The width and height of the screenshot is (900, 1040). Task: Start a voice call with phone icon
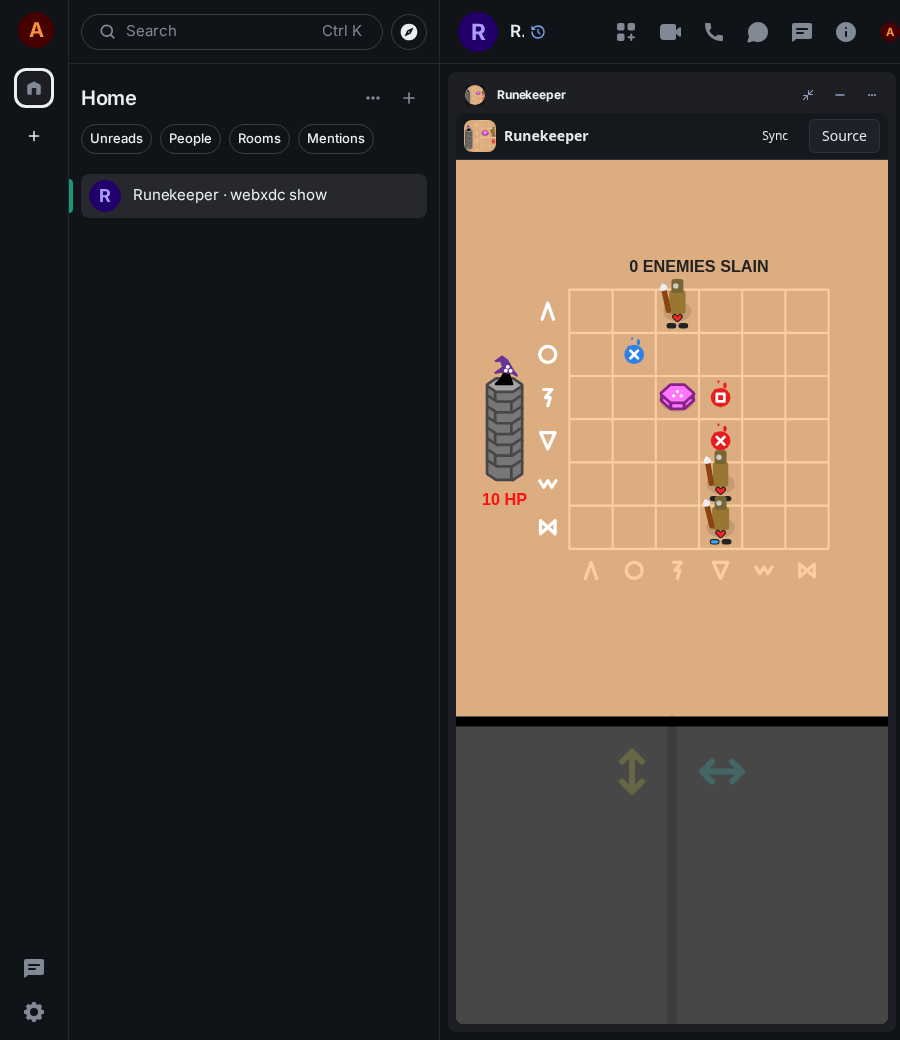714,32
